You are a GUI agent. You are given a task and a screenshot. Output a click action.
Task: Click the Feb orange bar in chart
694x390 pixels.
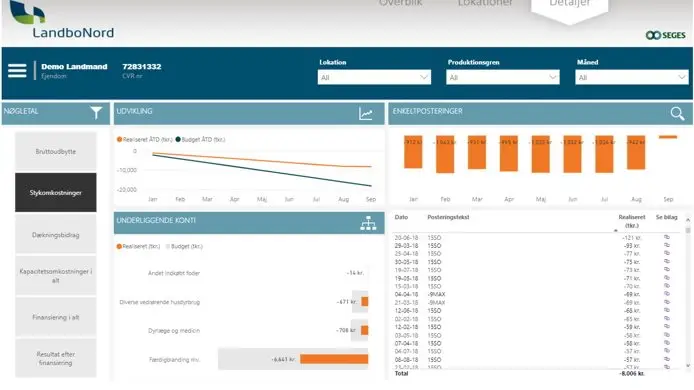[x=445, y=154]
